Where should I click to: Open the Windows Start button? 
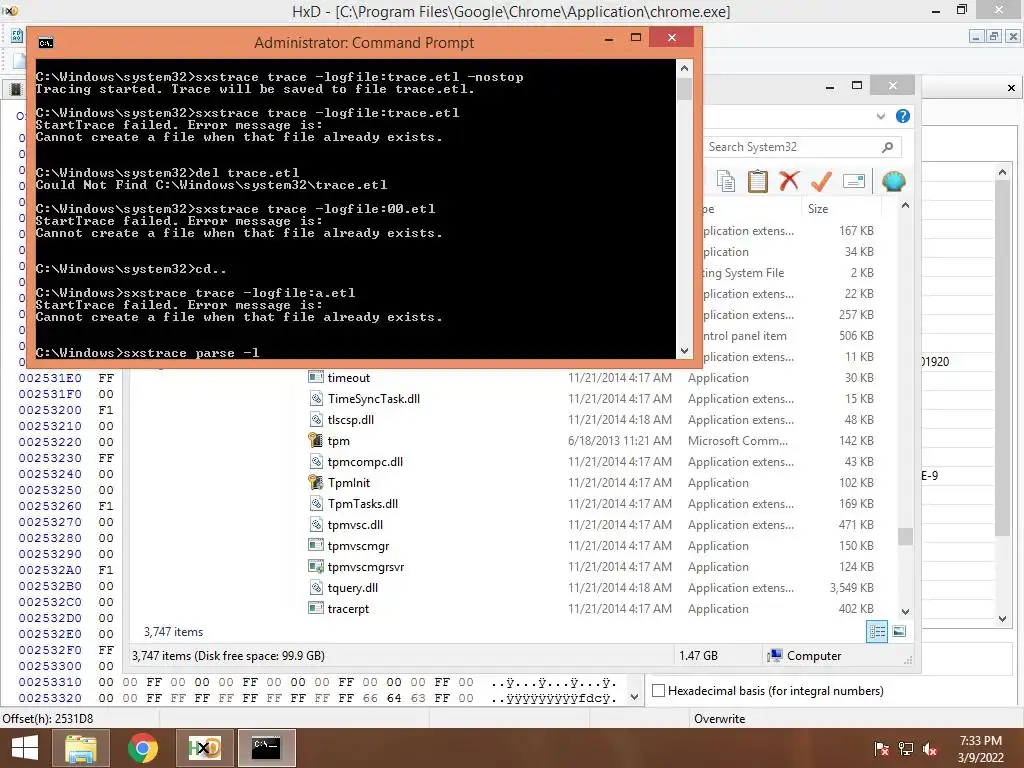click(x=25, y=748)
